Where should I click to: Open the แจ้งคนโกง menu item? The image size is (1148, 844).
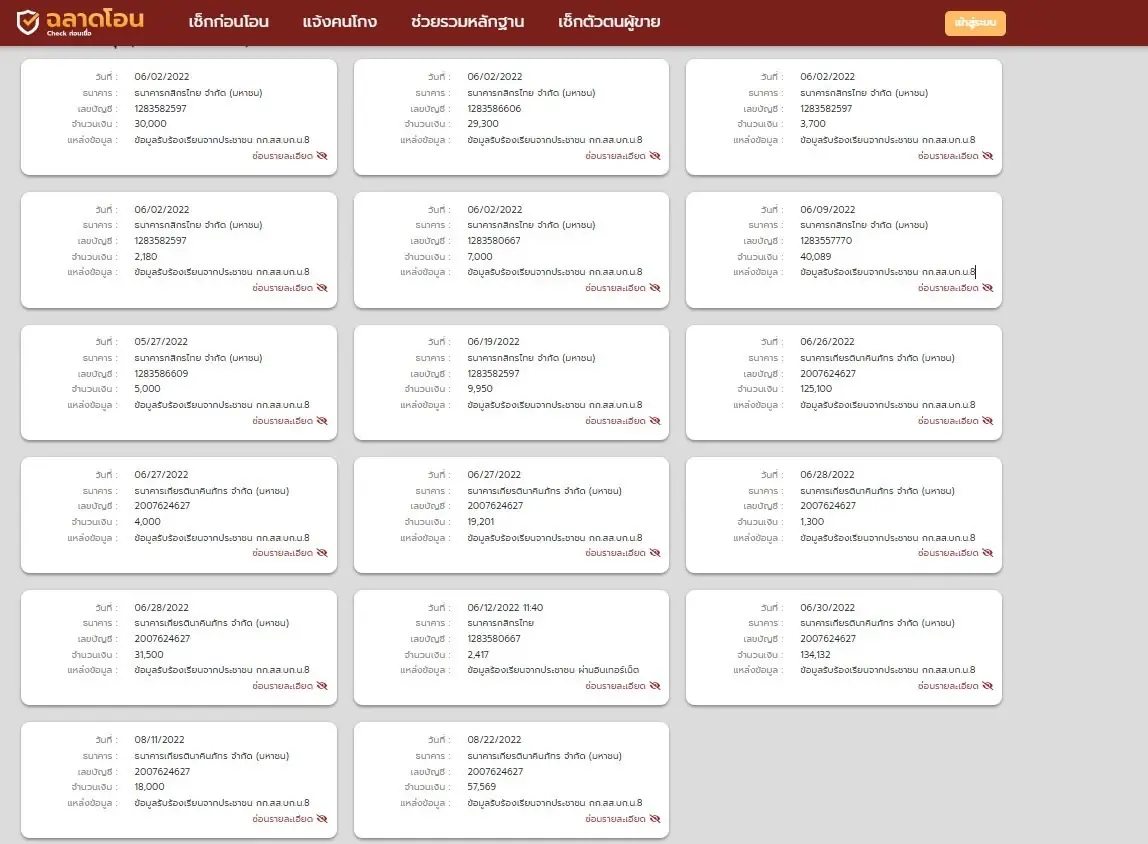tap(340, 22)
